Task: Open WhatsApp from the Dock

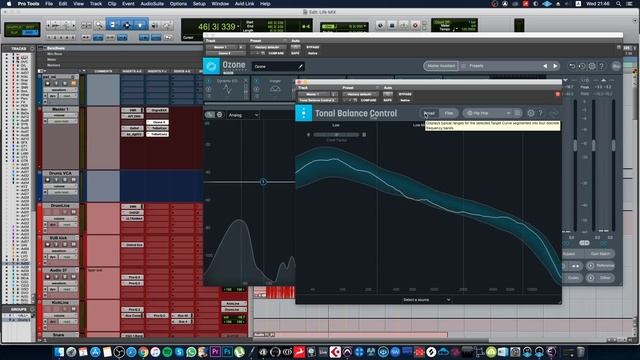Action: pos(191,351)
